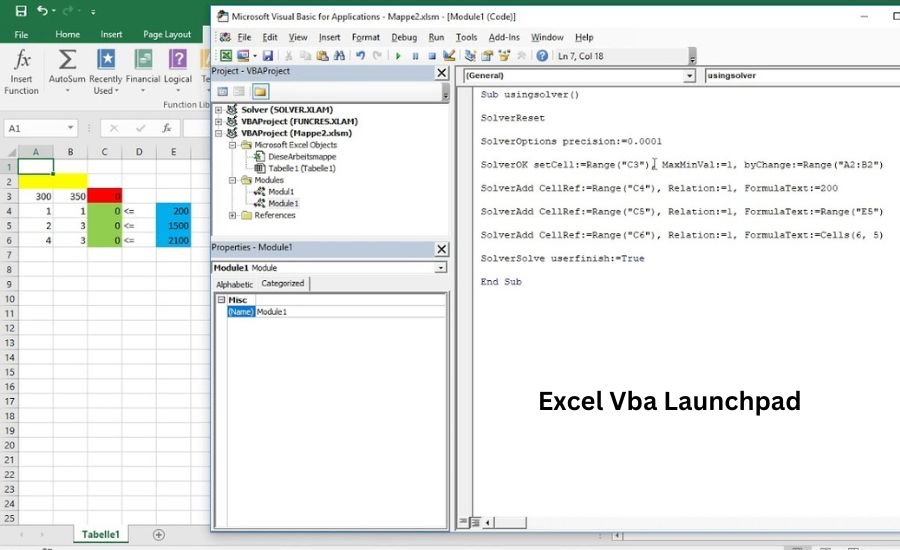Screen dimensions: 900x550
Task: Open the Add-Ins menu in VBA editor
Action: [x=504, y=37]
